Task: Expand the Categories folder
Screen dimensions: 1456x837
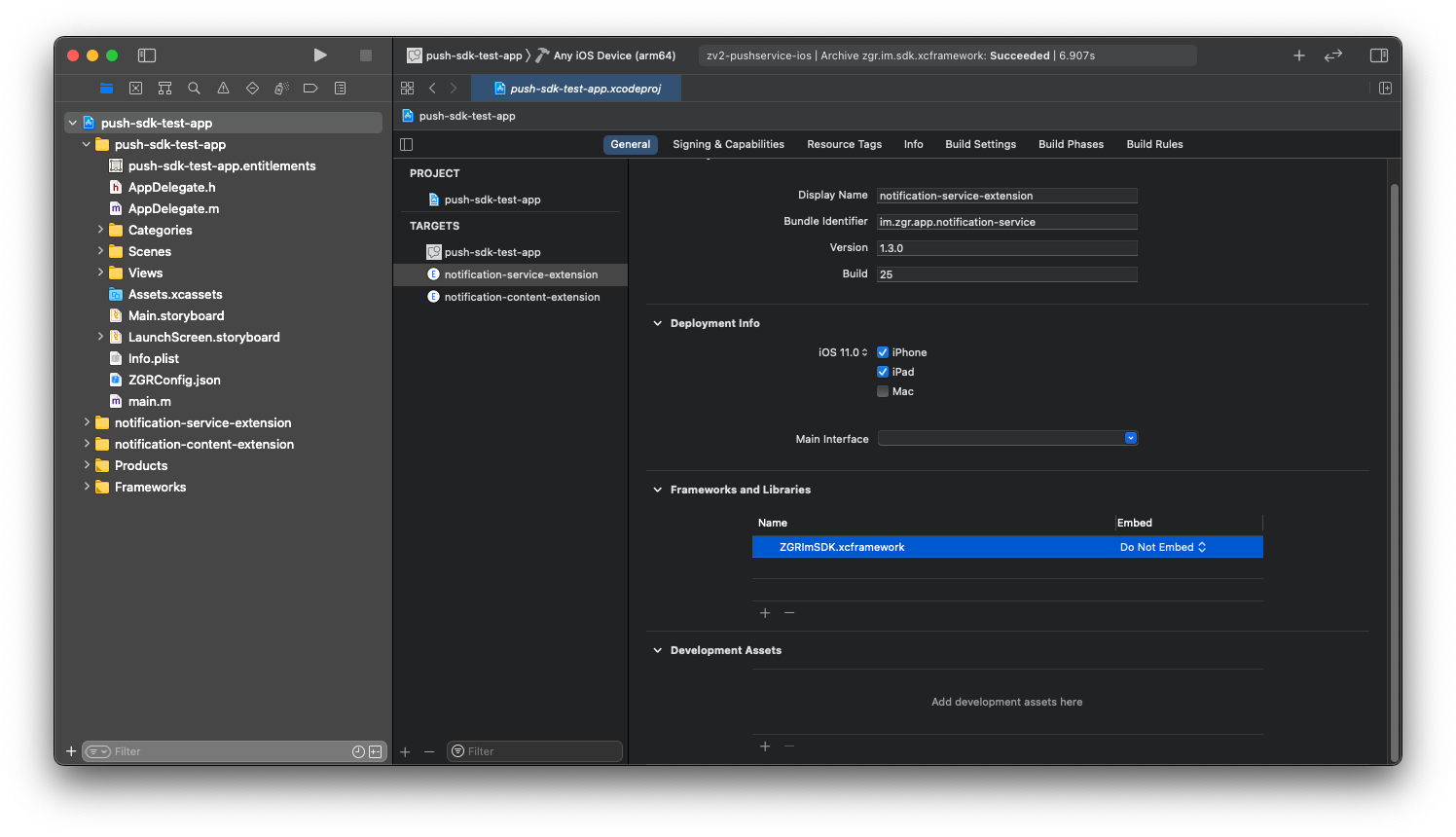Action: pos(100,230)
